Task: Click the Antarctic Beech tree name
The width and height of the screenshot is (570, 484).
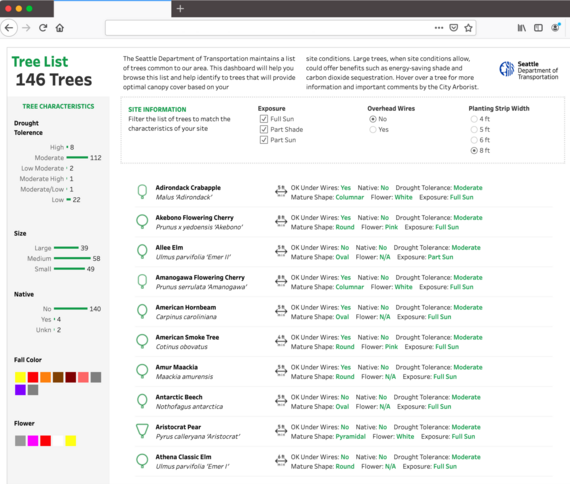Action: click(179, 397)
